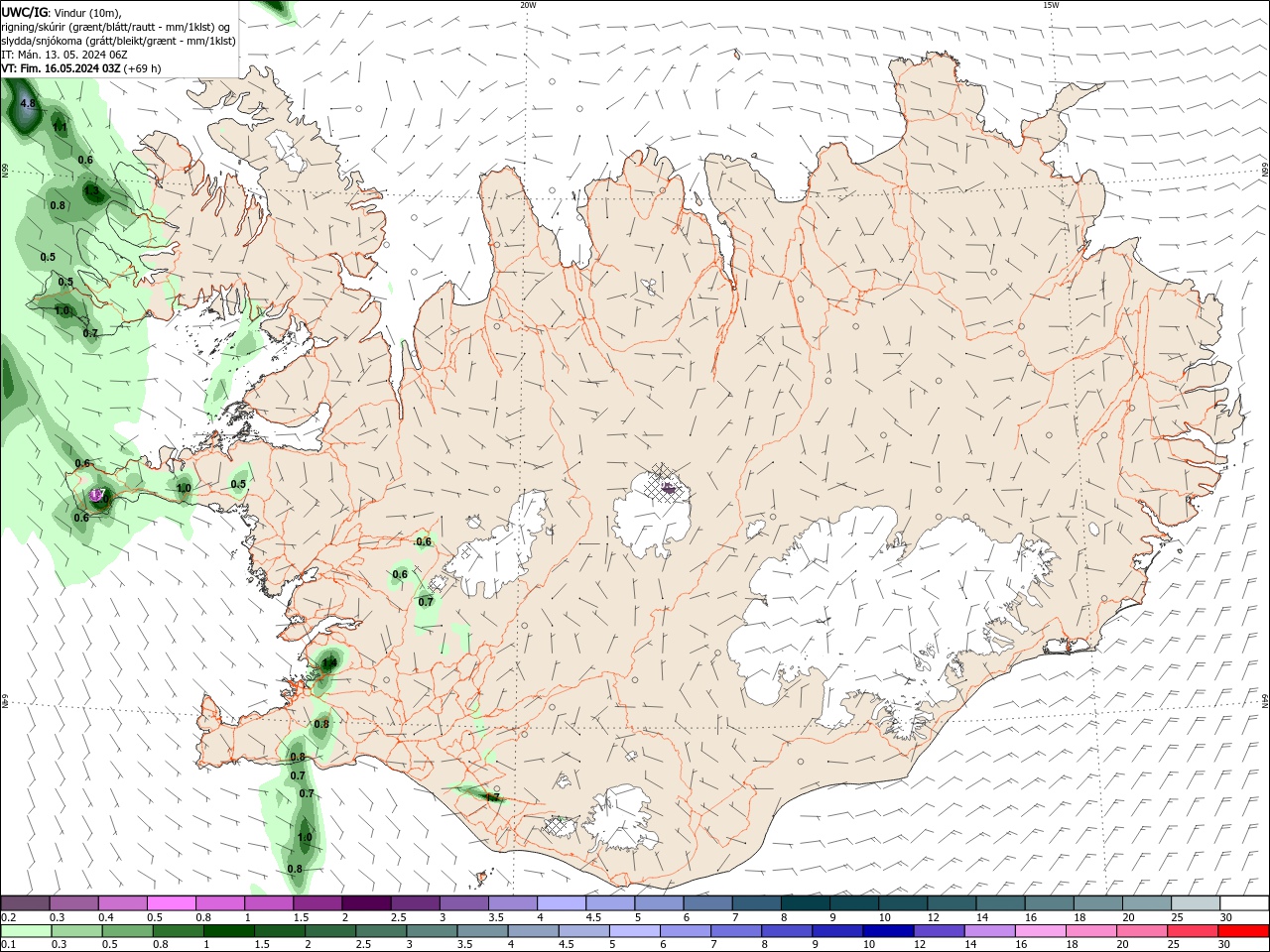
Task: Click the 4.8 precipitation value on the map
Action: [28, 103]
